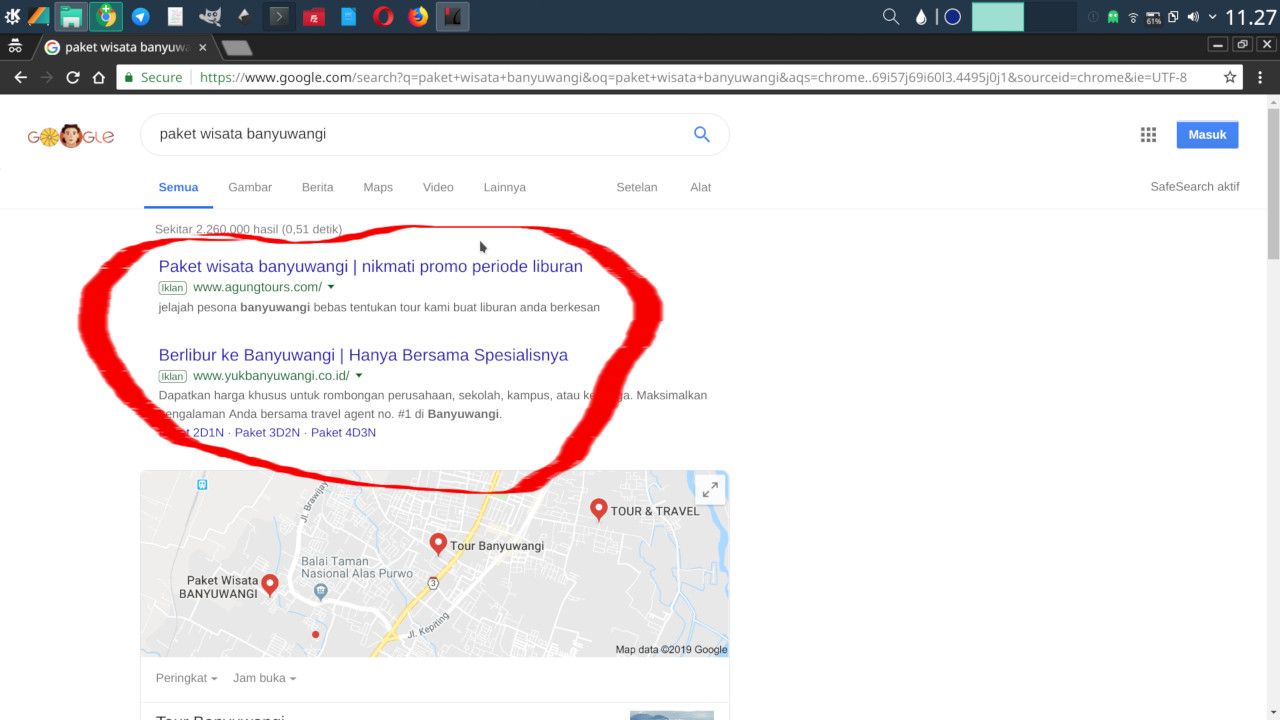Click the taskbar search magnifier
The height and width of the screenshot is (720, 1280).
pos(890,17)
